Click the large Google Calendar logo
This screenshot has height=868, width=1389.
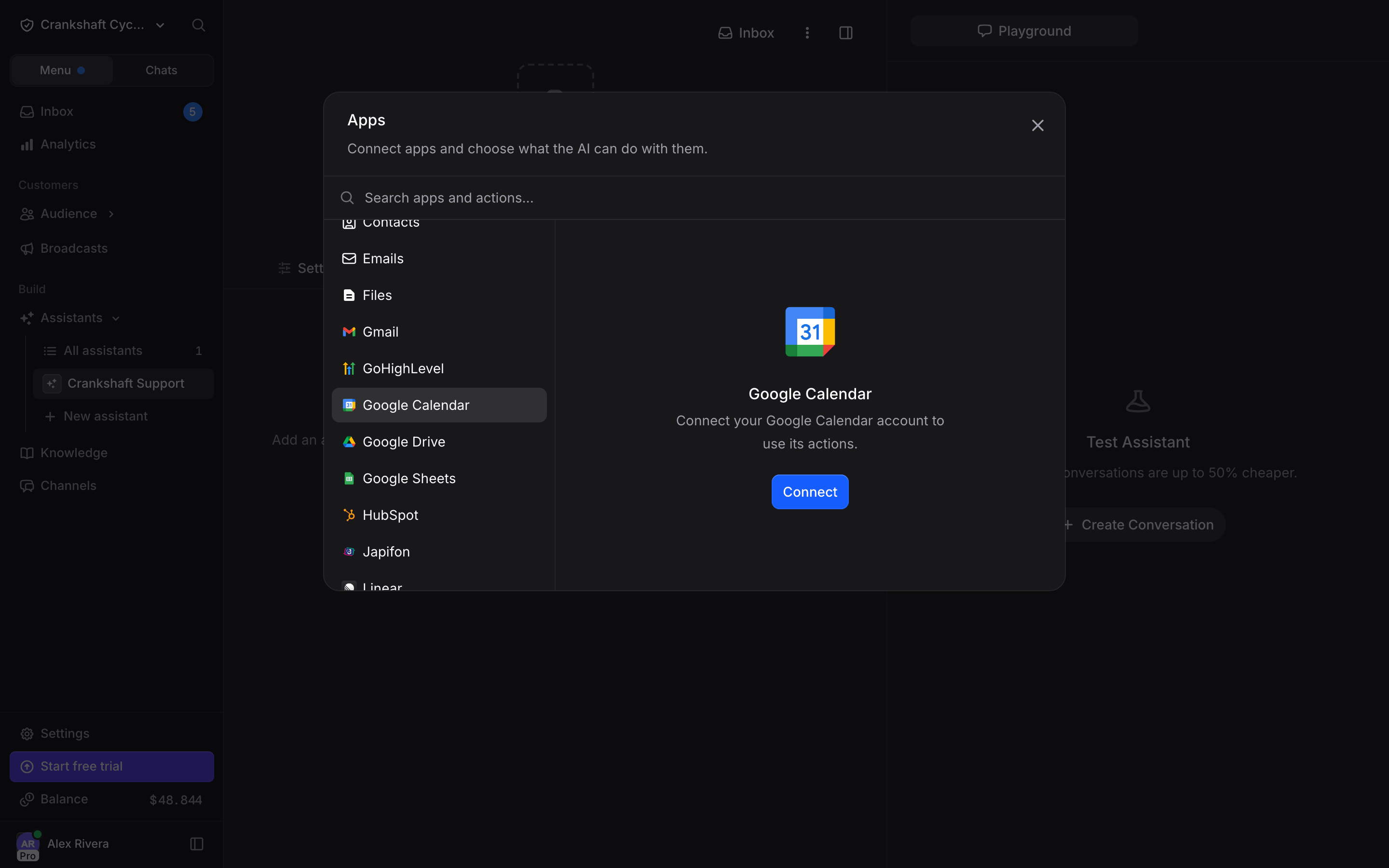point(810,332)
